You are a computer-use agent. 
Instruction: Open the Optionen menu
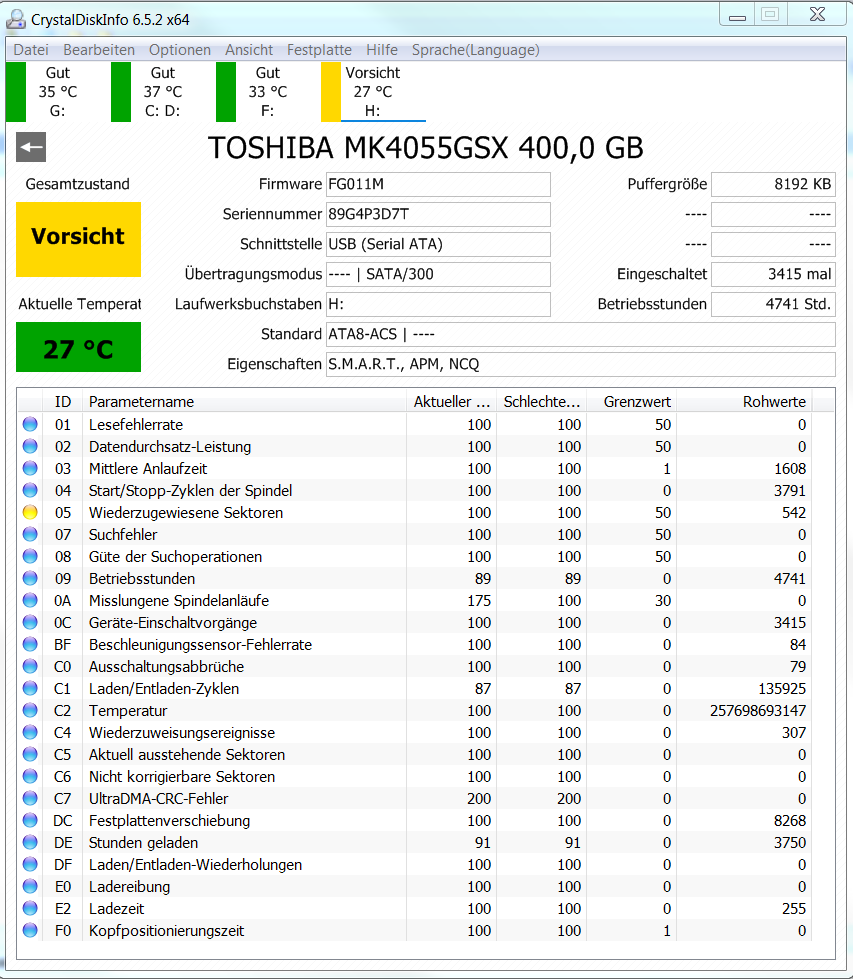(180, 50)
